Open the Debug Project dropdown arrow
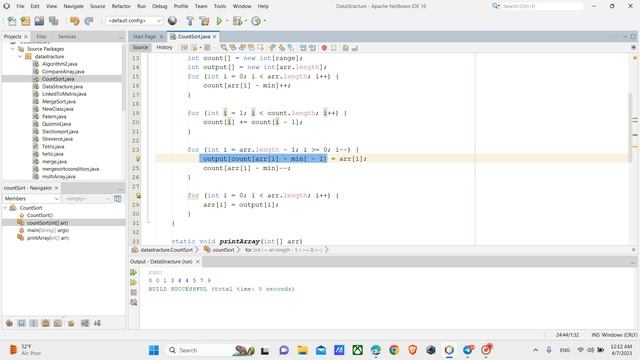The width and height of the screenshot is (640, 360). pos(246,21)
